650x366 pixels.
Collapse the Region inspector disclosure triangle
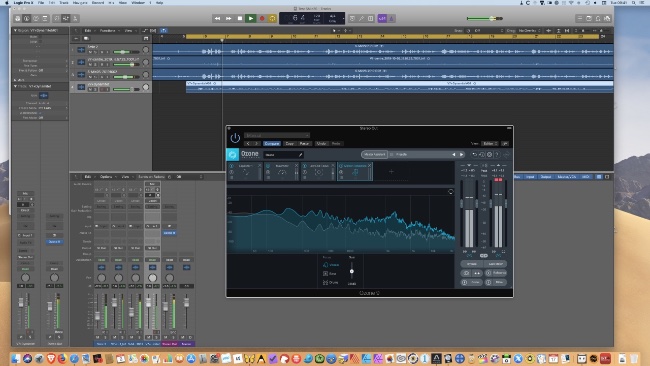point(15,31)
